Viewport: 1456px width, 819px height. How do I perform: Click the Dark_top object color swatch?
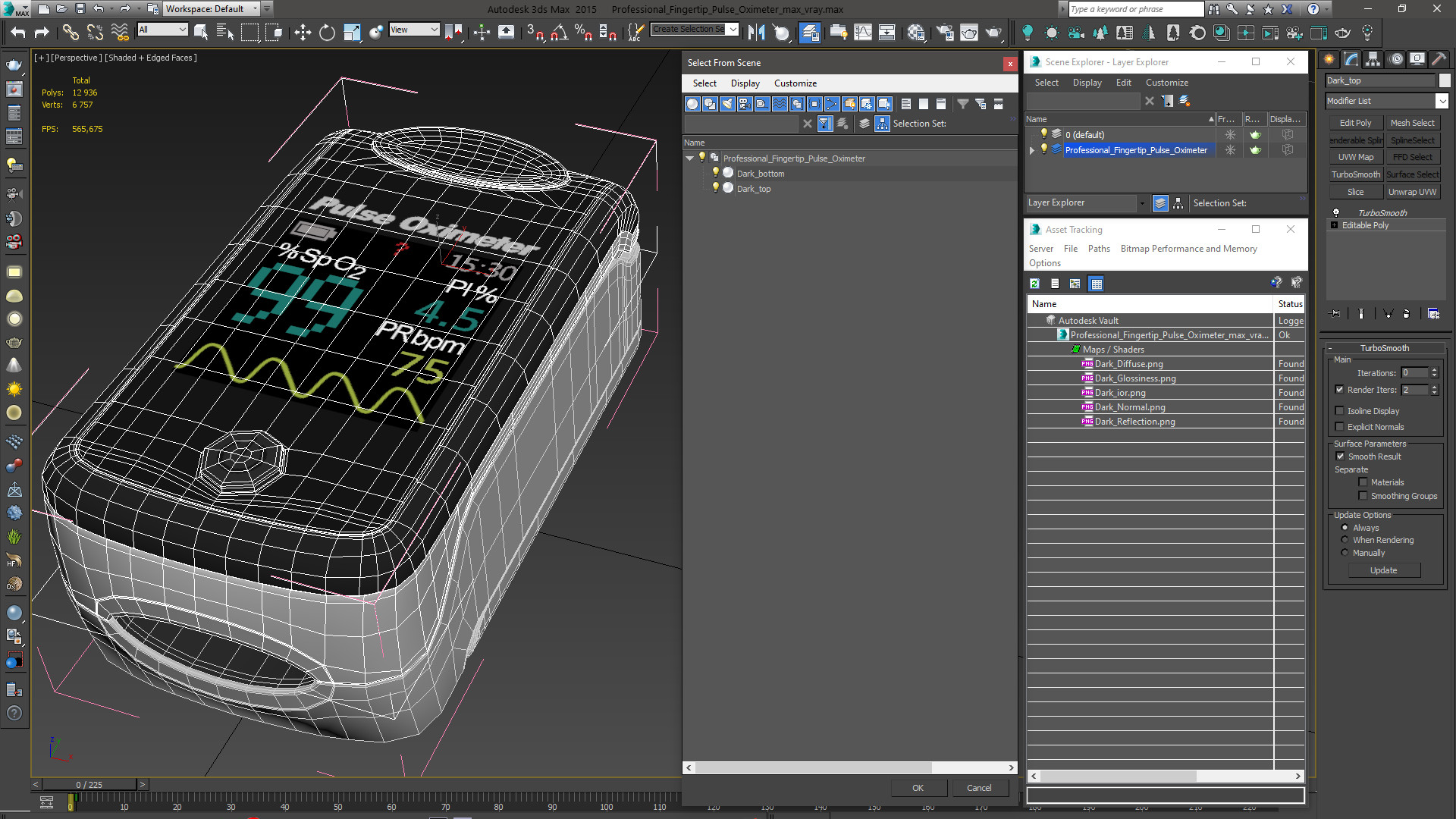(1445, 80)
